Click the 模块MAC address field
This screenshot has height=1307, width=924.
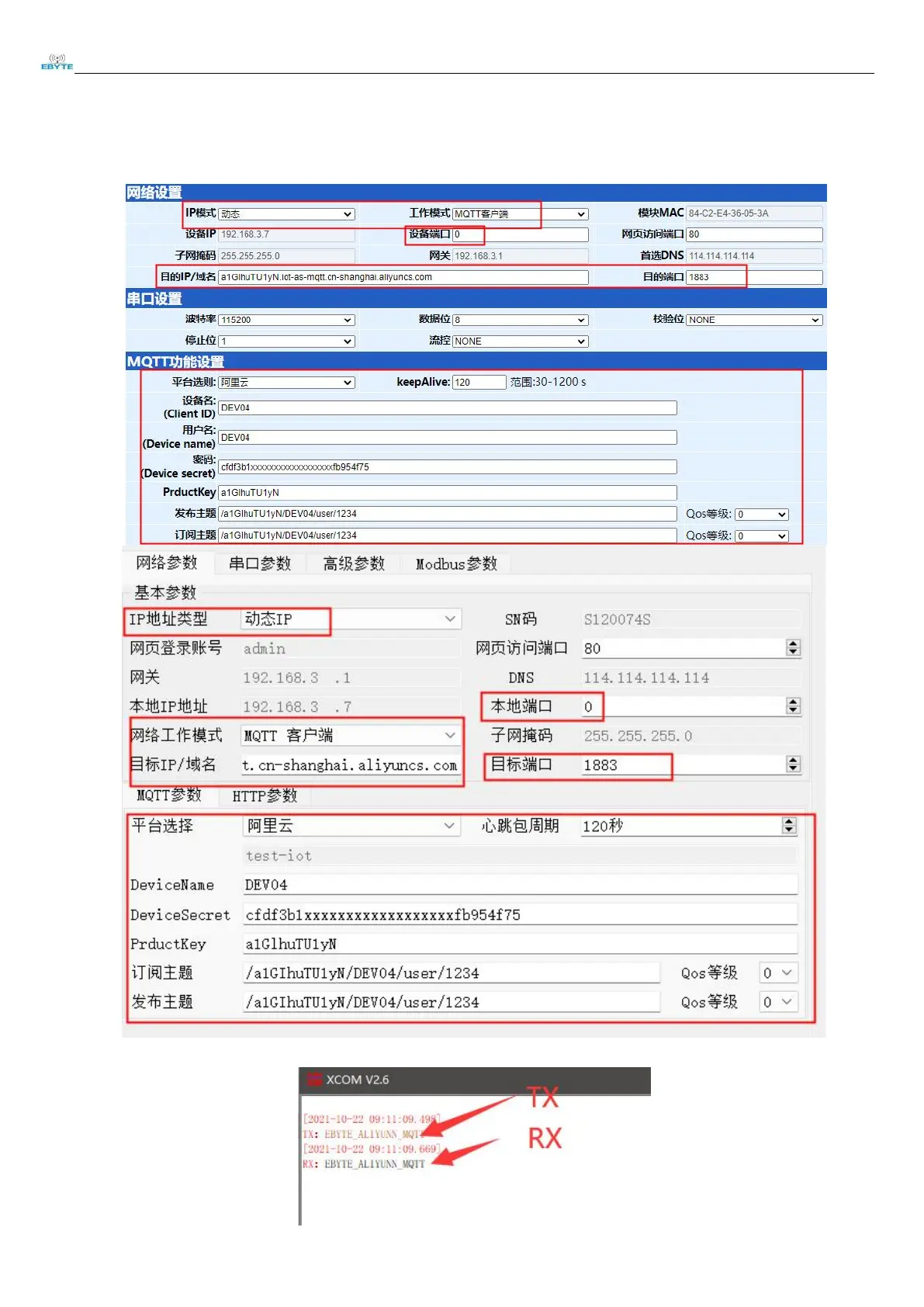coord(754,213)
